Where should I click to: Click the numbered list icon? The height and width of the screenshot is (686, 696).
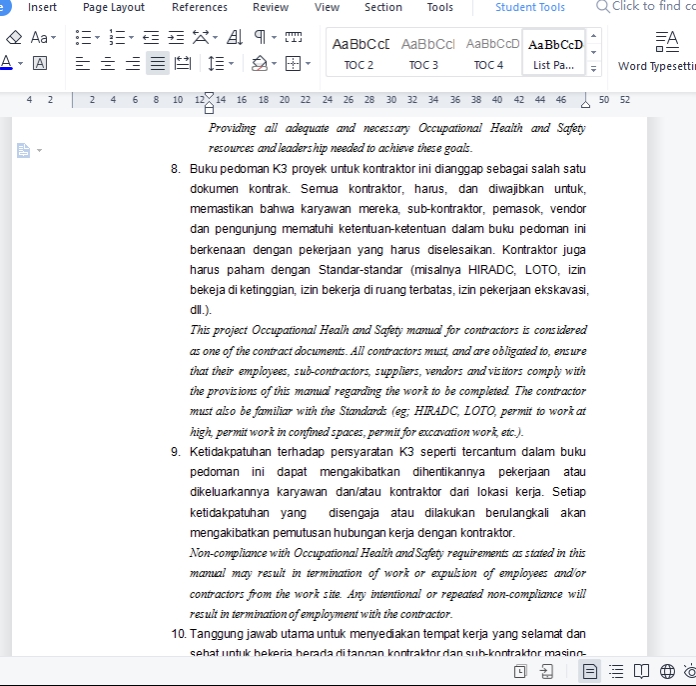117,38
